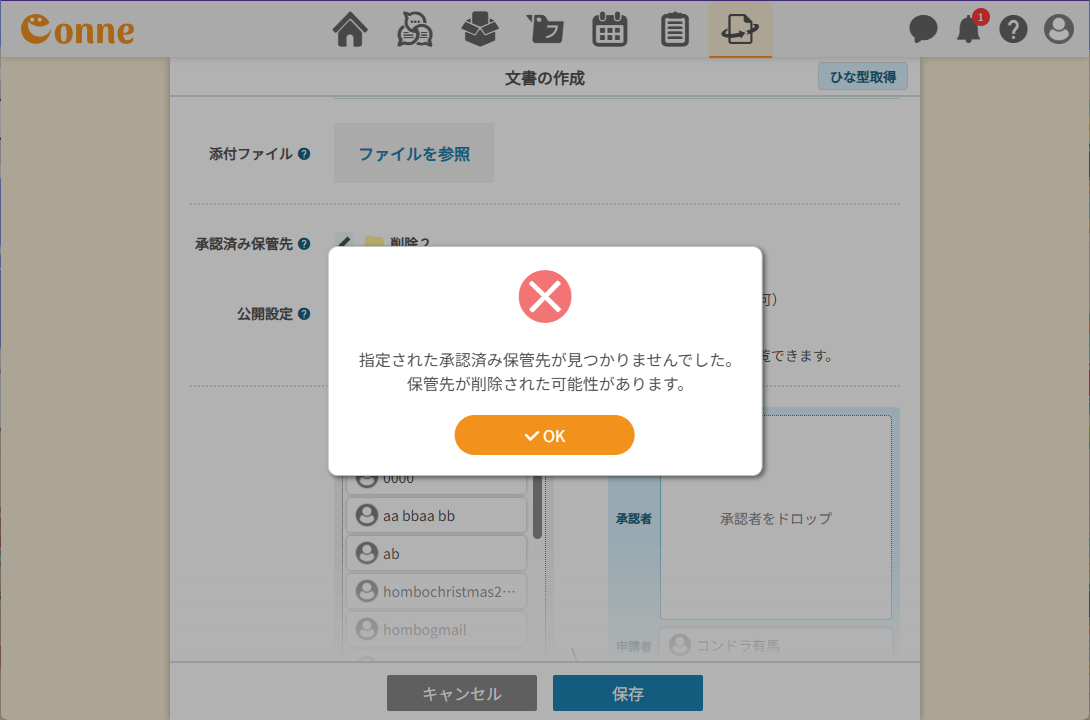Click the キャンセル button
The height and width of the screenshot is (720, 1090).
[x=462, y=693]
